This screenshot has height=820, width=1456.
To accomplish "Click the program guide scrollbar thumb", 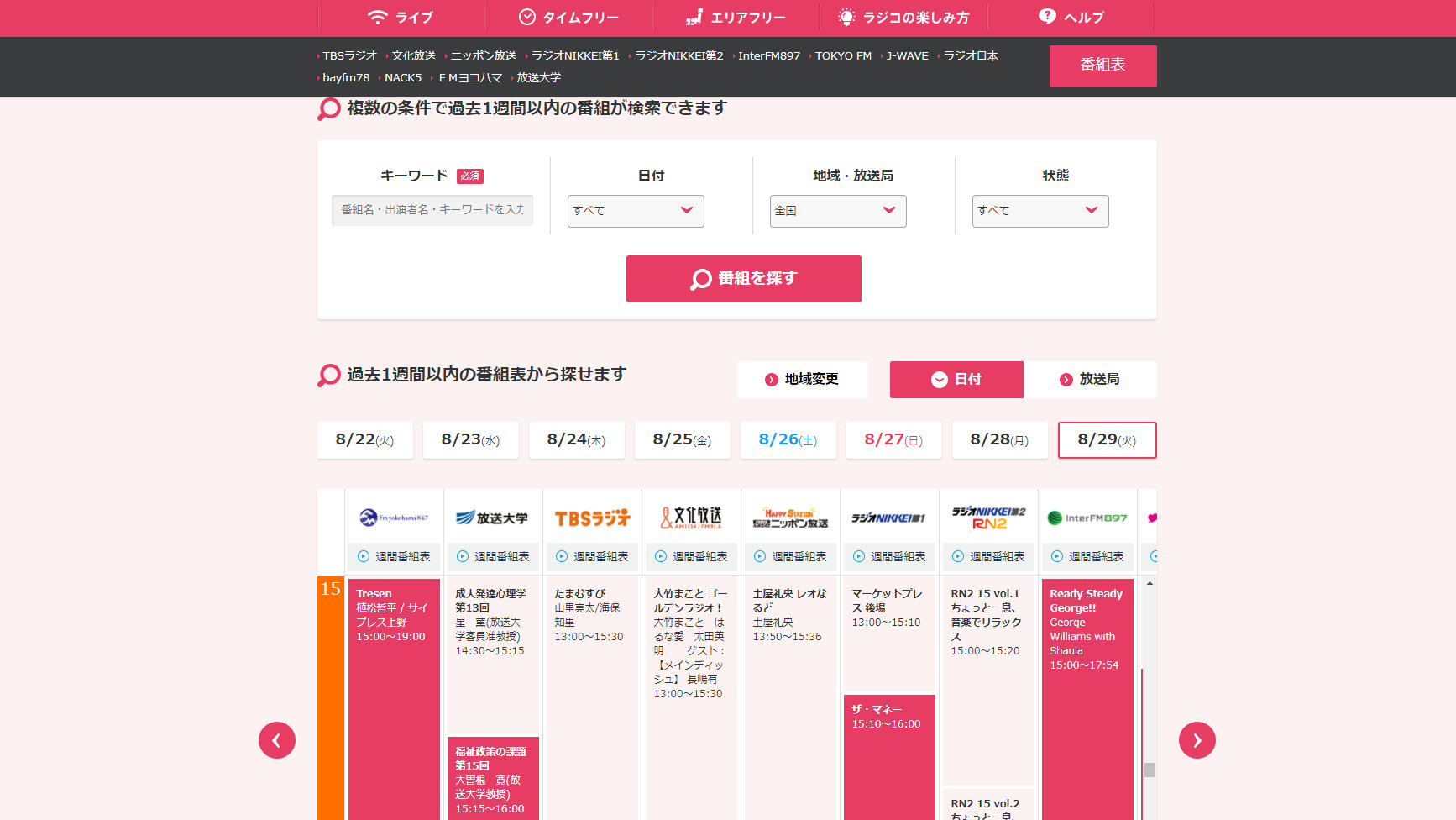I will click(x=1150, y=770).
